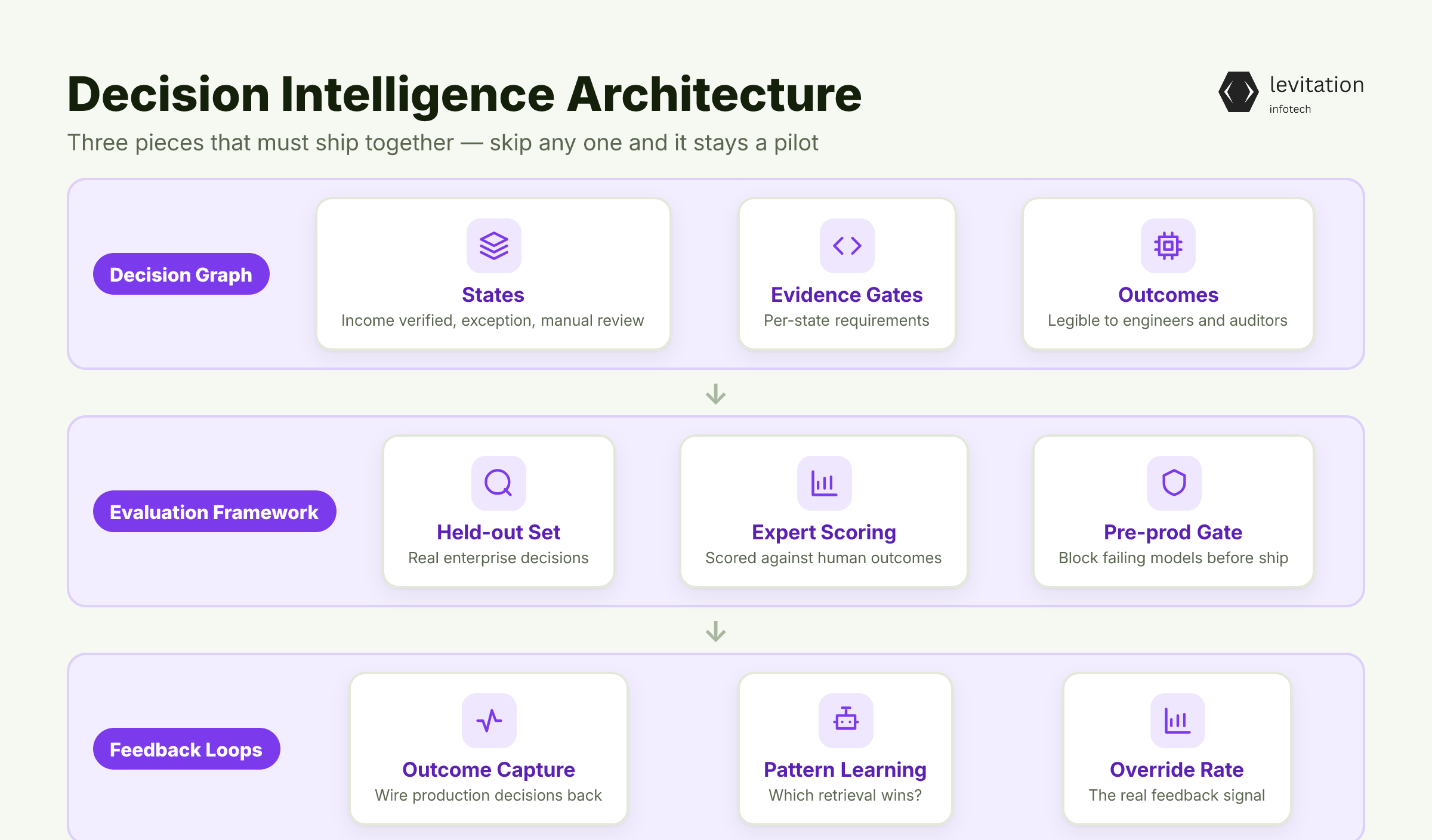This screenshot has height=840, width=1432.
Task: Click 'The real feedback signal' text
Action: 1177,796
